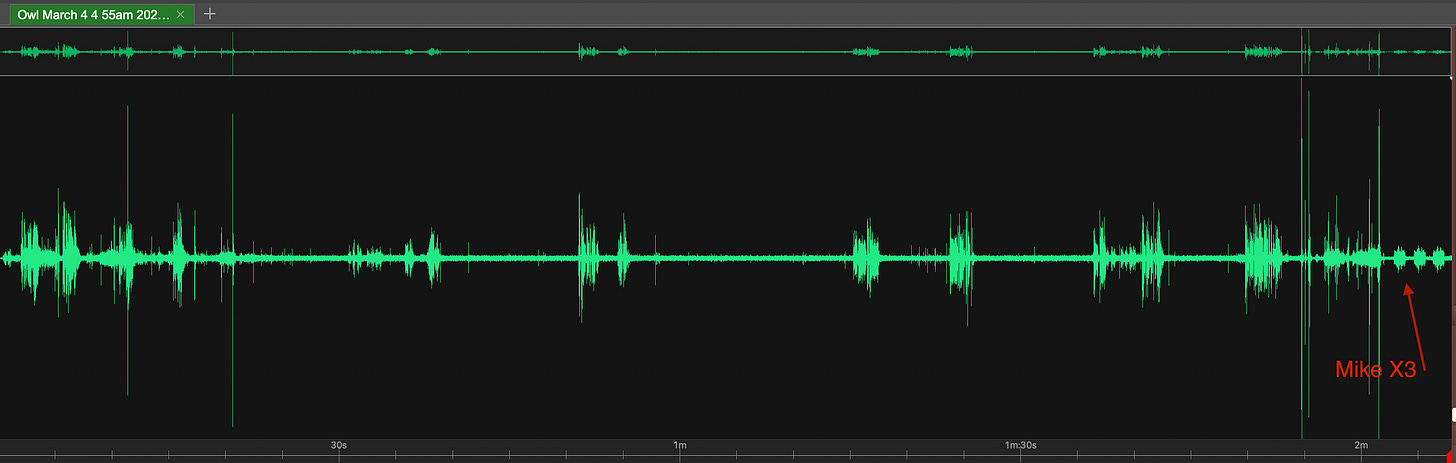The width and height of the screenshot is (1456, 463).
Task: Add a new tab with the plus button
Action: 209,14
